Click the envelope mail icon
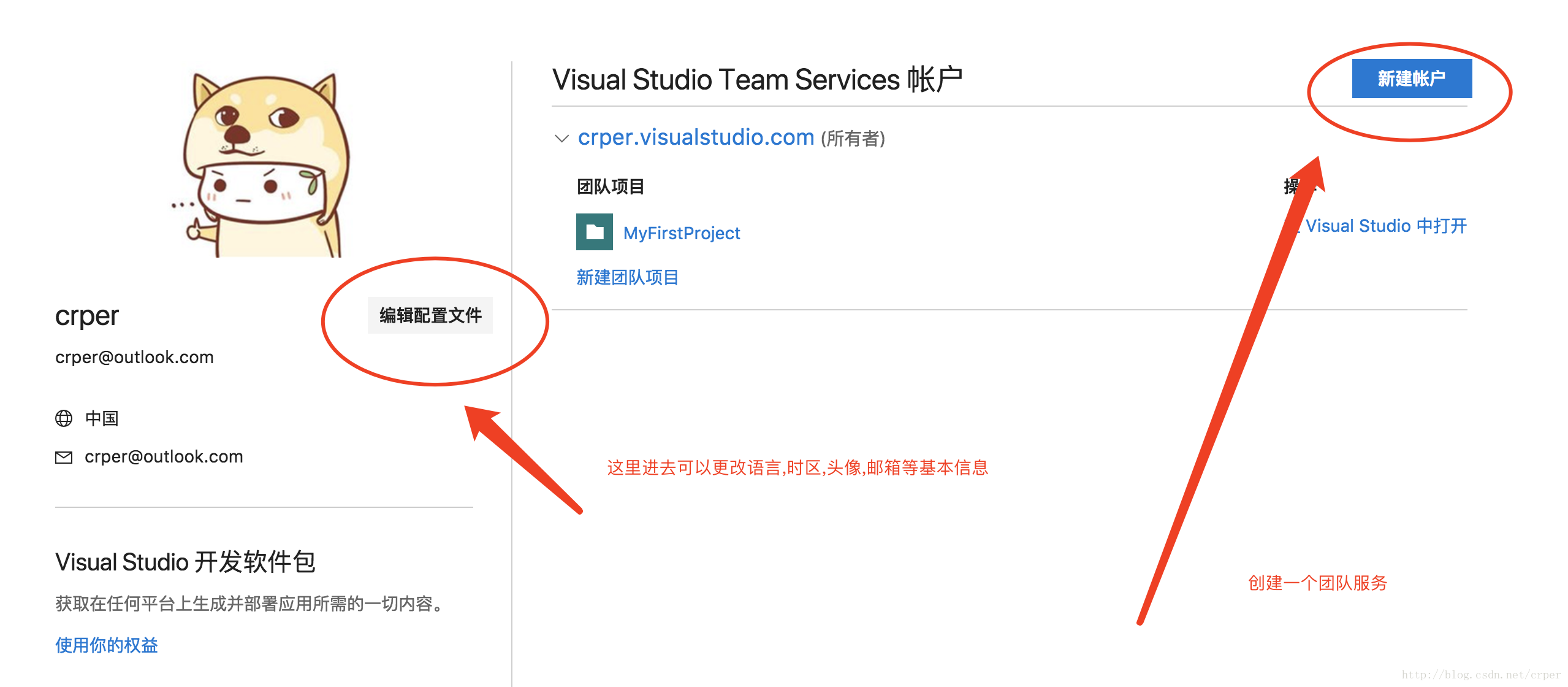 tap(64, 458)
